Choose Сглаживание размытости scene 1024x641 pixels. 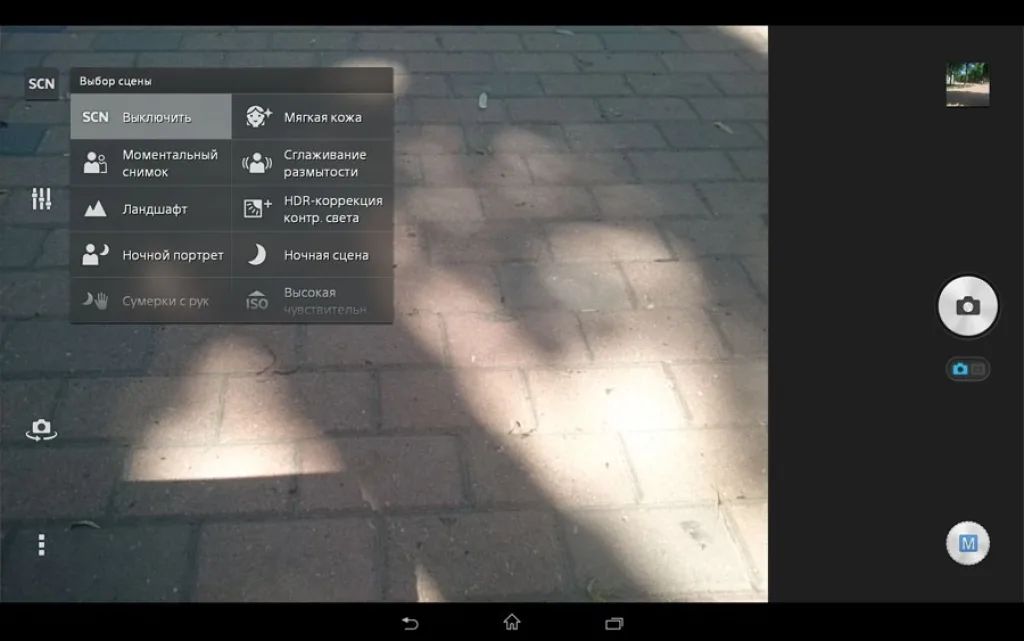(313, 163)
